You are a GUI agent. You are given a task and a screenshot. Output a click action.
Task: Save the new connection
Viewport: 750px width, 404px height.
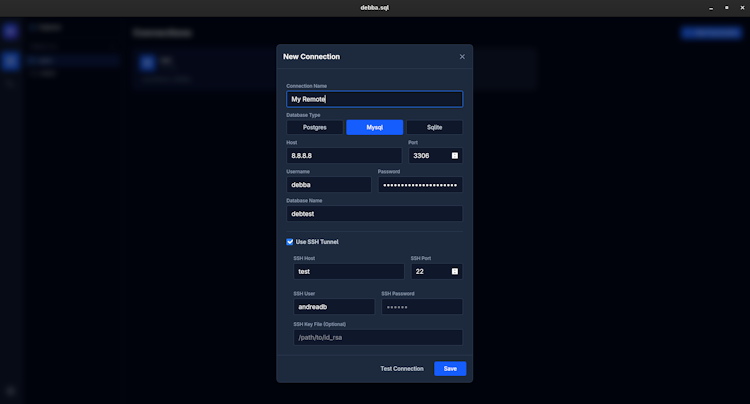tap(450, 369)
